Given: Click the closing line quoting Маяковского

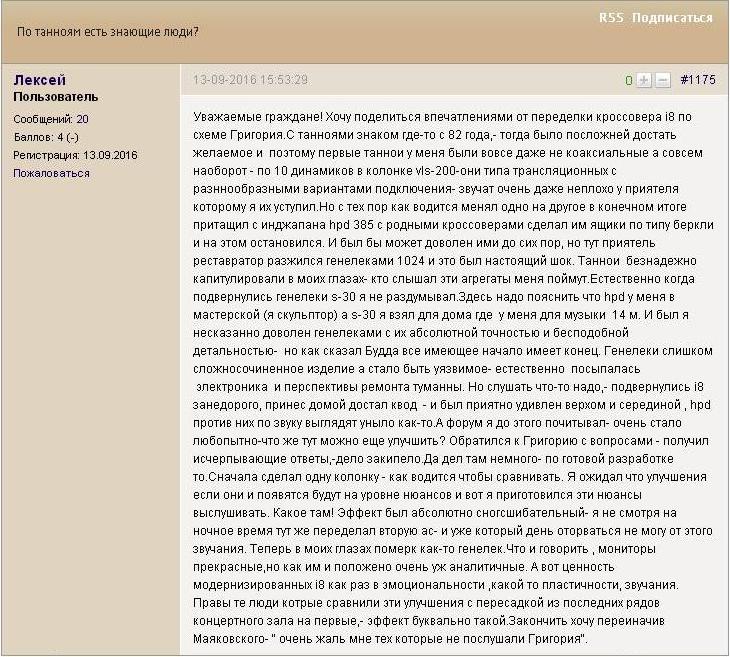Looking at the screenshot, I should pos(390,638).
